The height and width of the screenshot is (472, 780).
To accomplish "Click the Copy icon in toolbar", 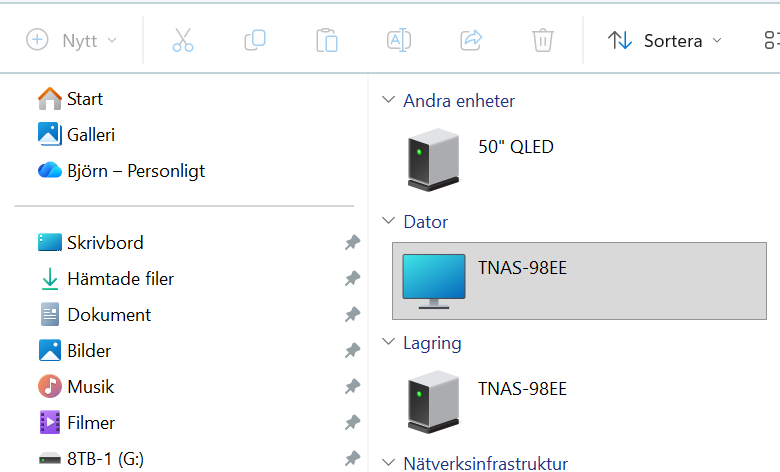I will [x=255, y=40].
